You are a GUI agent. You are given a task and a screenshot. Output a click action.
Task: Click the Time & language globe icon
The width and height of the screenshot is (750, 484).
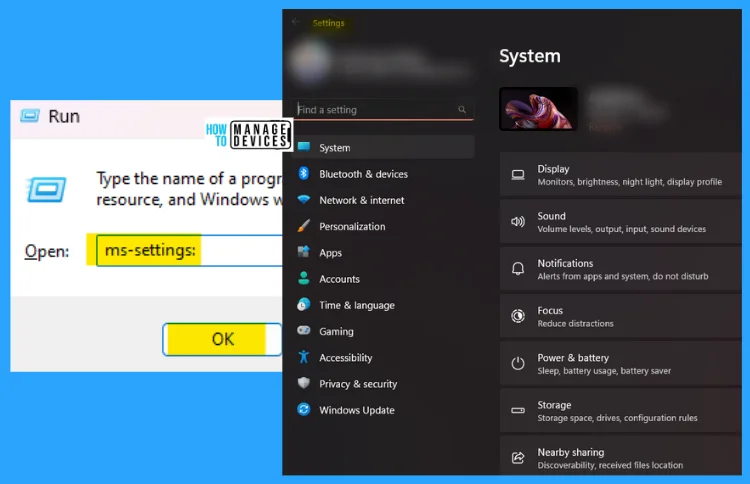304,305
